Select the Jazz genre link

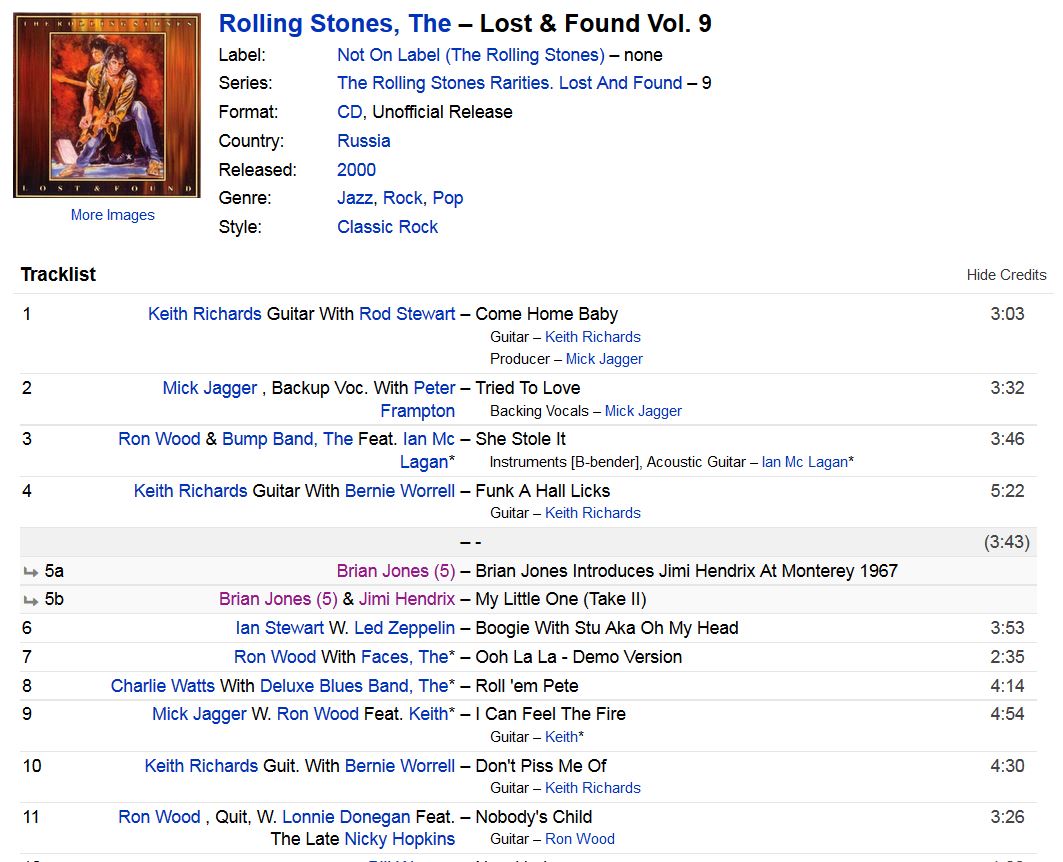(x=355, y=198)
